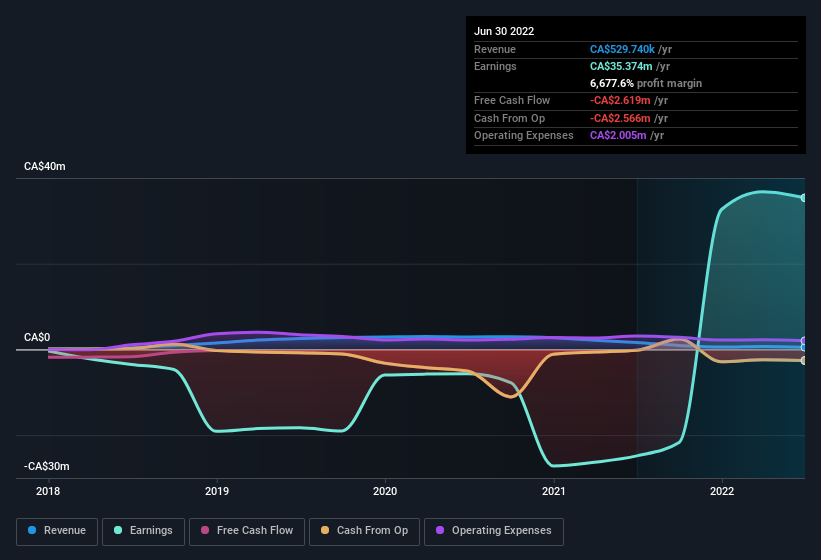
Task: Click the pink Free Cash Flow legend dot
Action: (205, 530)
